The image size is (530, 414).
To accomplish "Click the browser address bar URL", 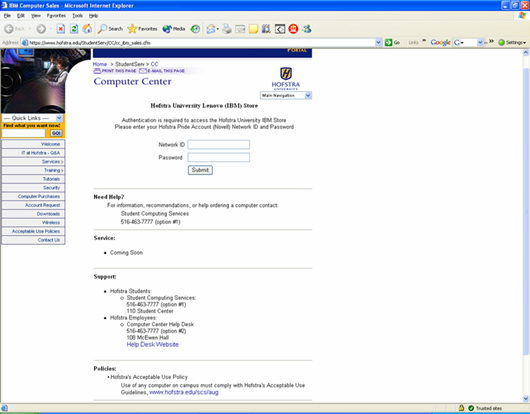I will [90, 43].
